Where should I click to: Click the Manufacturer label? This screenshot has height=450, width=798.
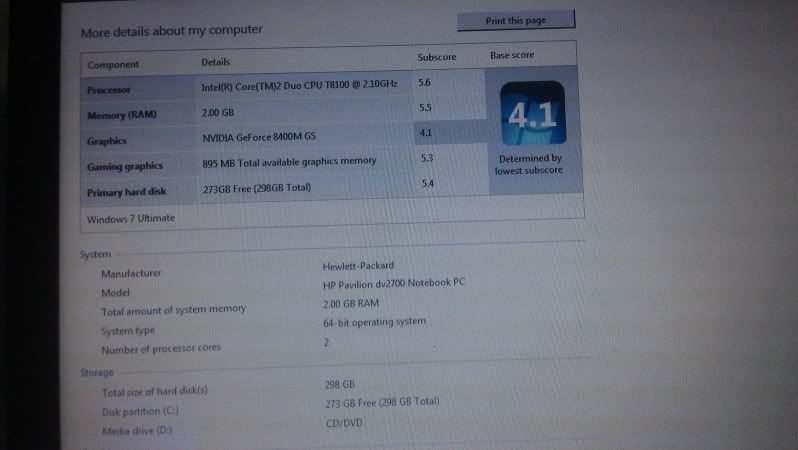click(131, 273)
